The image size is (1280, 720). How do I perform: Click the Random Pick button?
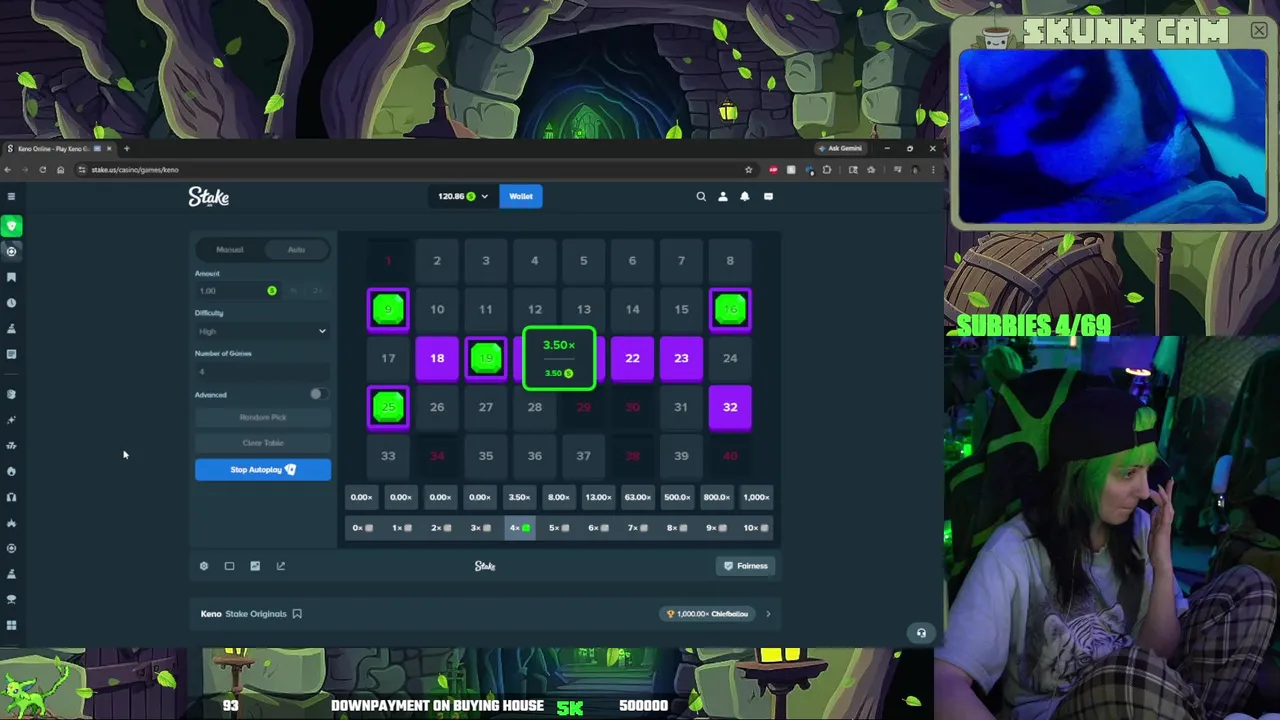click(262, 417)
